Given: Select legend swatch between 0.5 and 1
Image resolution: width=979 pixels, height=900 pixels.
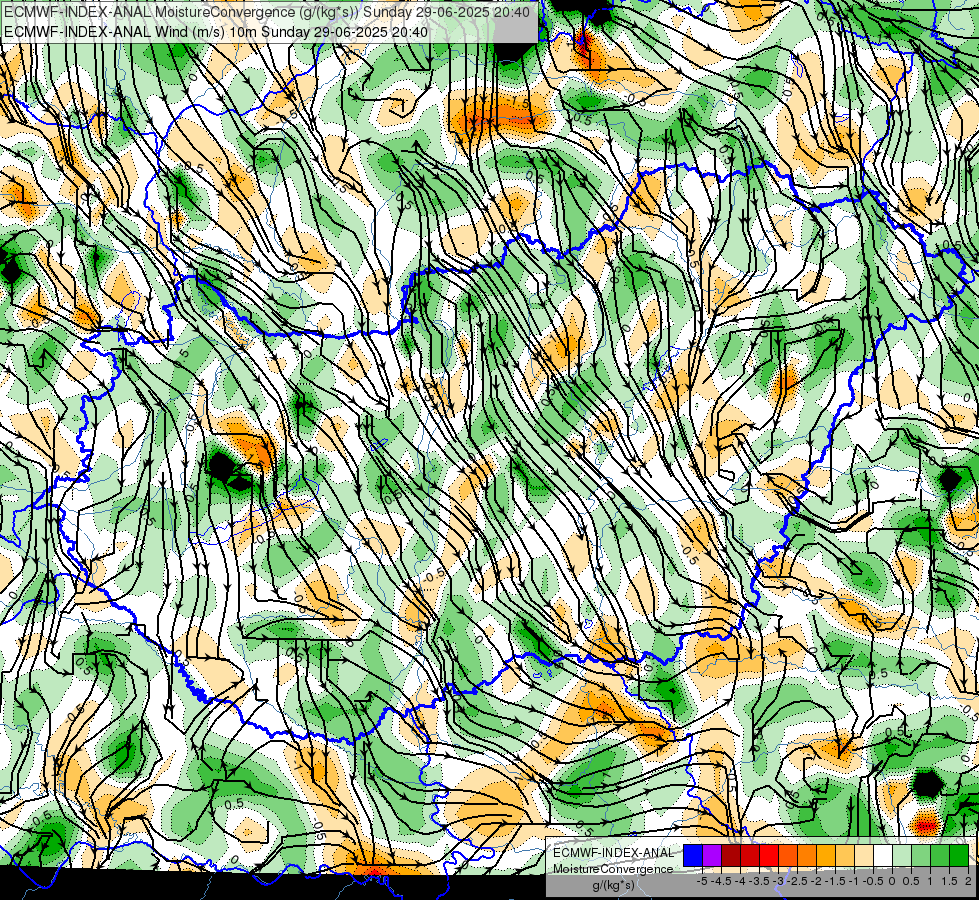Looking at the screenshot, I should pos(921,855).
